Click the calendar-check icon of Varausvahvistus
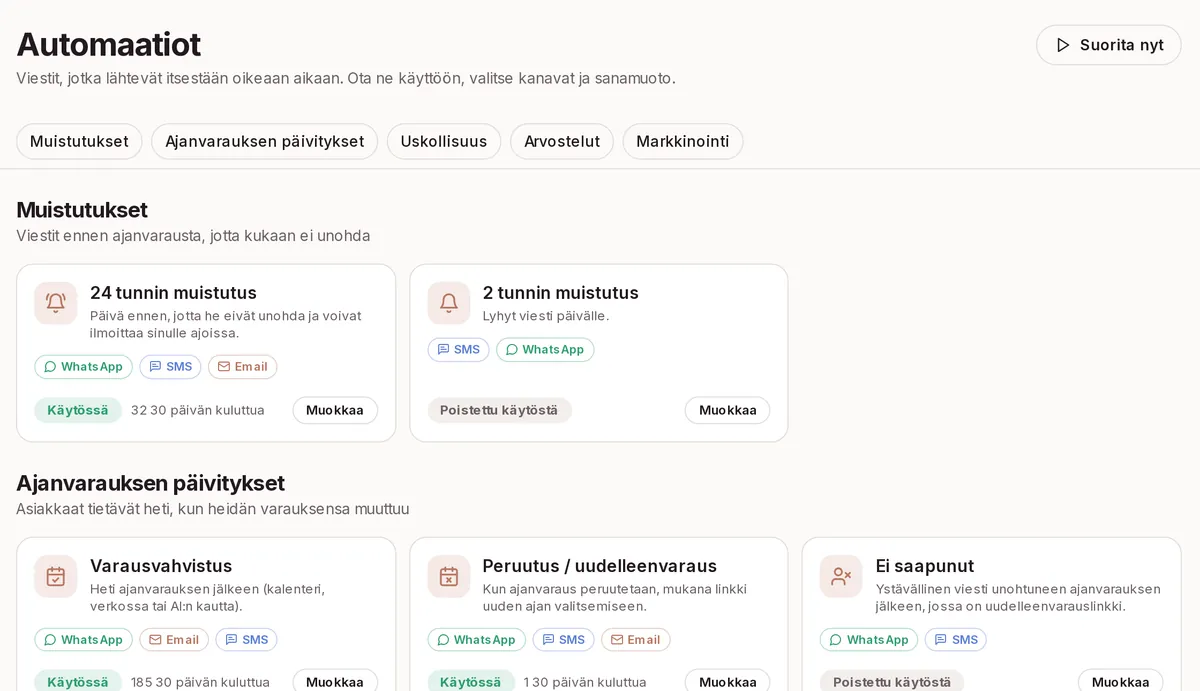1200x691 pixels. click(x=56, y=576)
